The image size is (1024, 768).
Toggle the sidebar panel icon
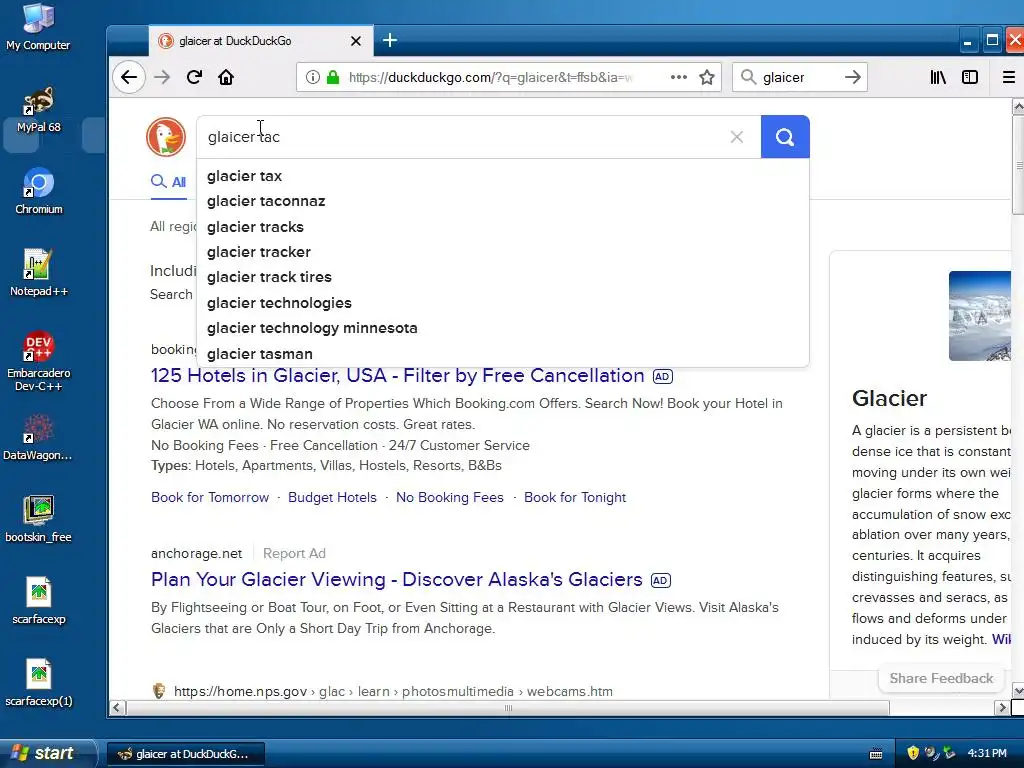click(970, 77)
